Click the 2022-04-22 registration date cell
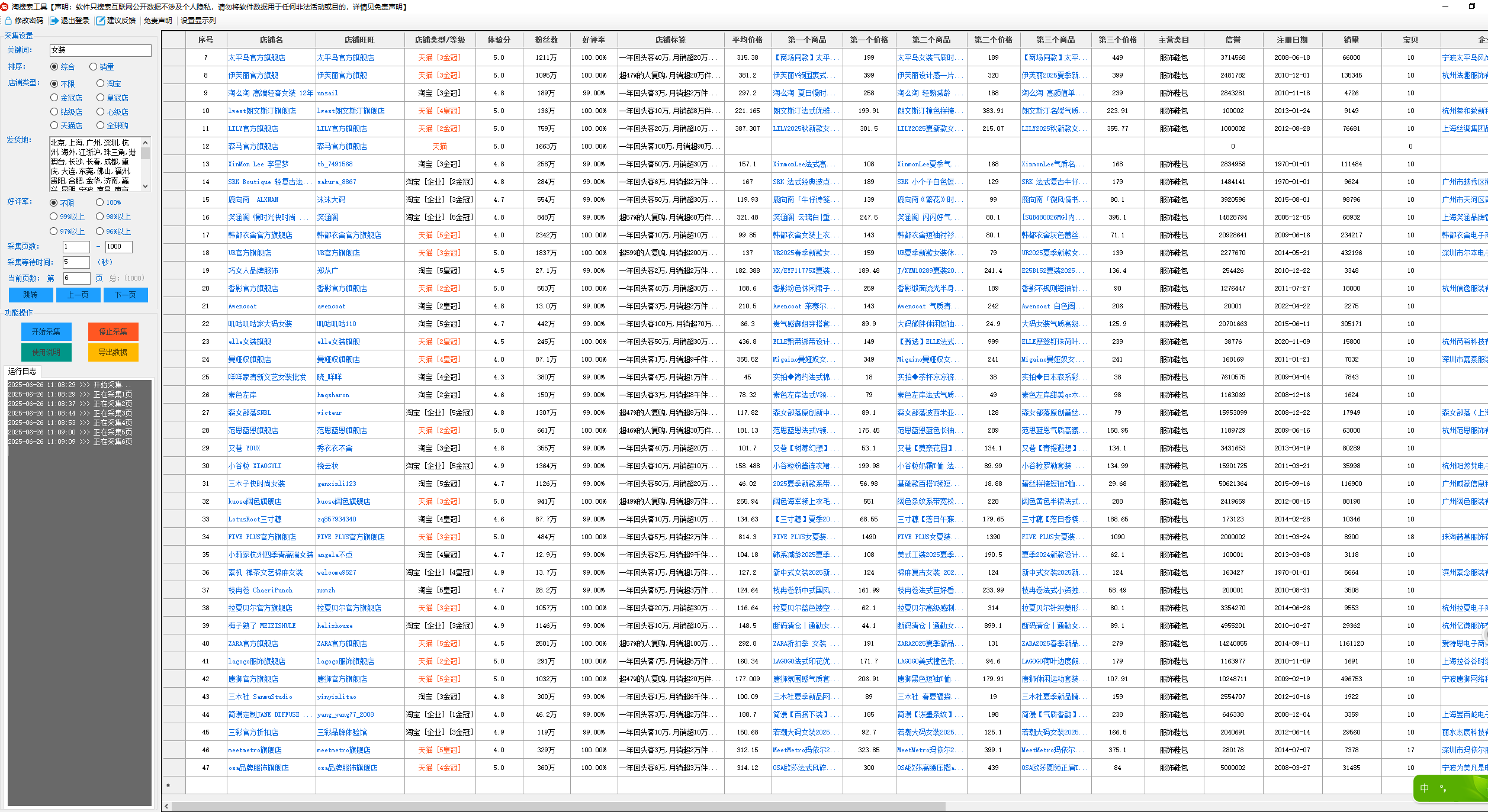 1292,307
